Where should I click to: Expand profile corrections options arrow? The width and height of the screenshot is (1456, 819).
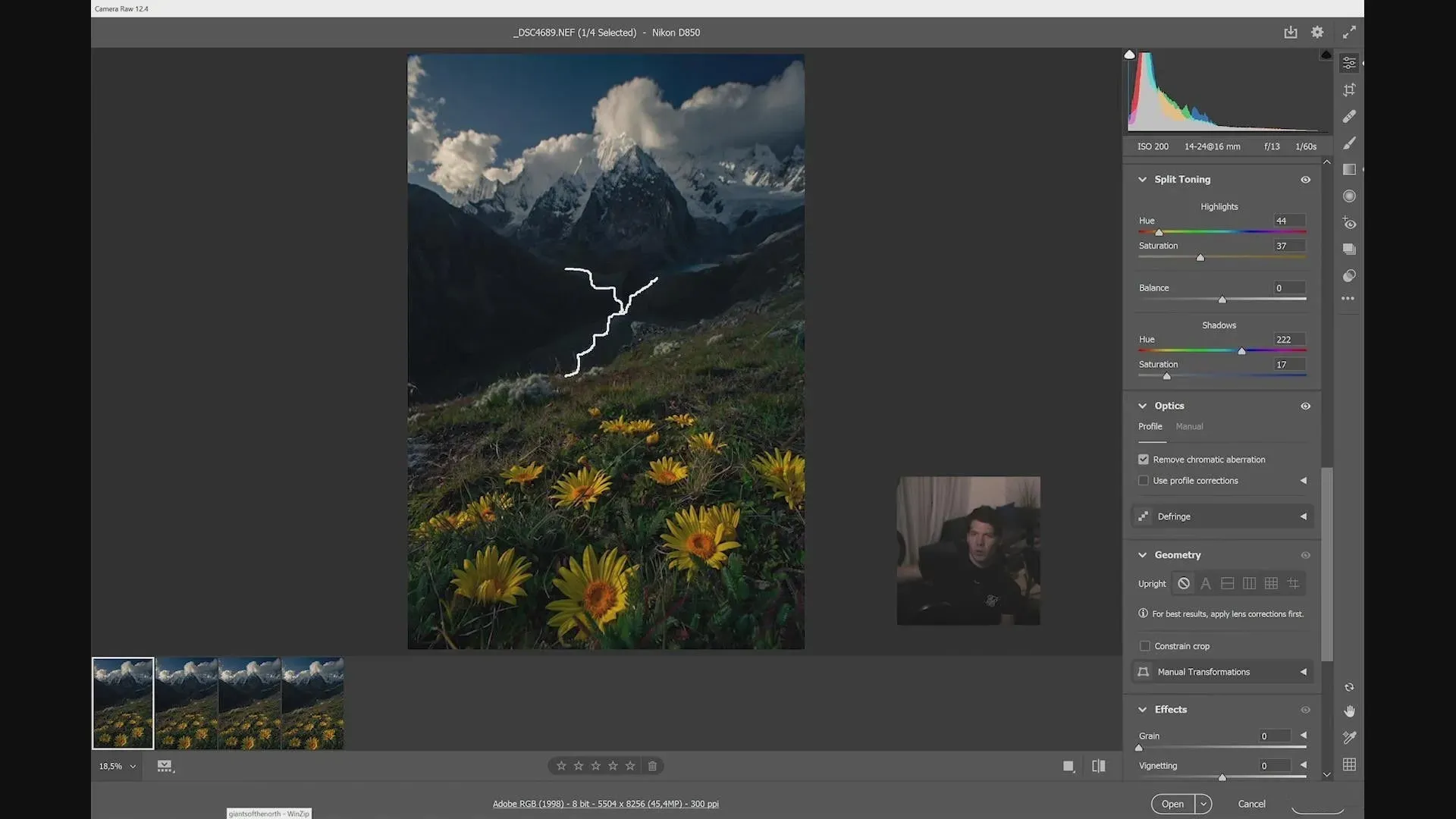click(1304, 481)
